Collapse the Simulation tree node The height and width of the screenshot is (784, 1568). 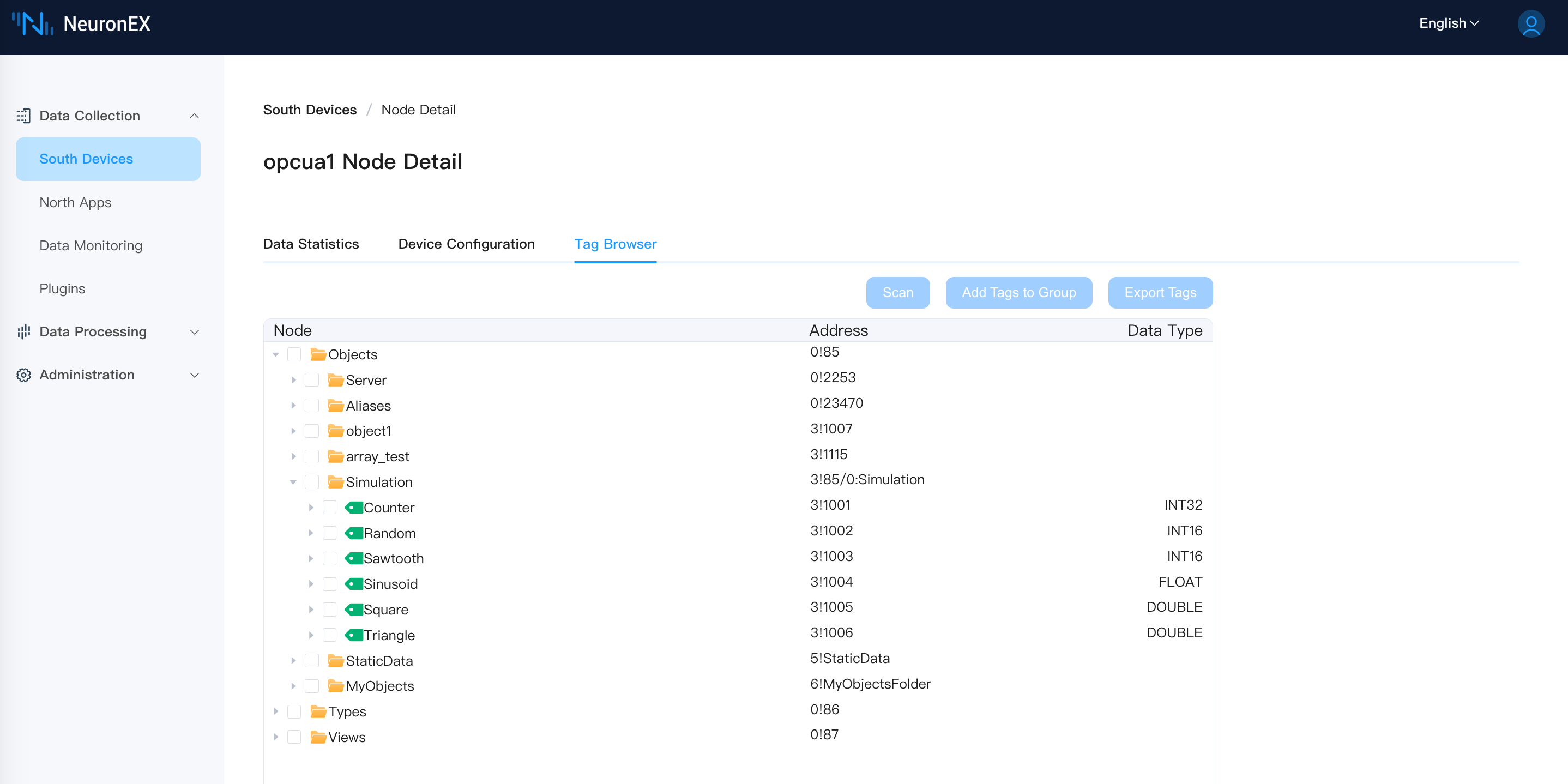coord(293,482)
